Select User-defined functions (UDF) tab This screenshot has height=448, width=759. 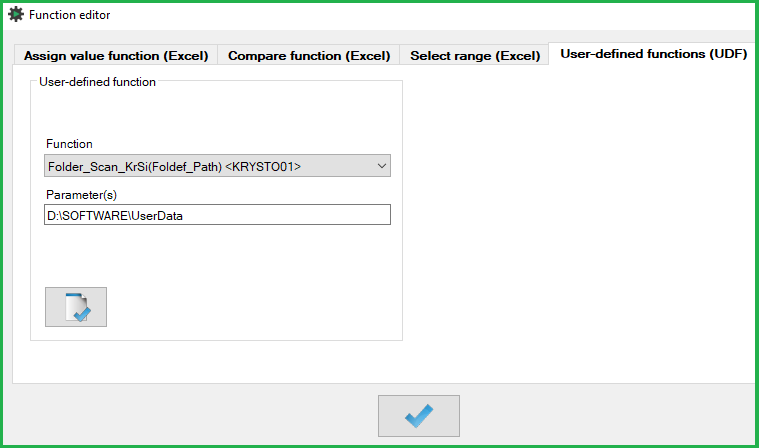point(653,54)
